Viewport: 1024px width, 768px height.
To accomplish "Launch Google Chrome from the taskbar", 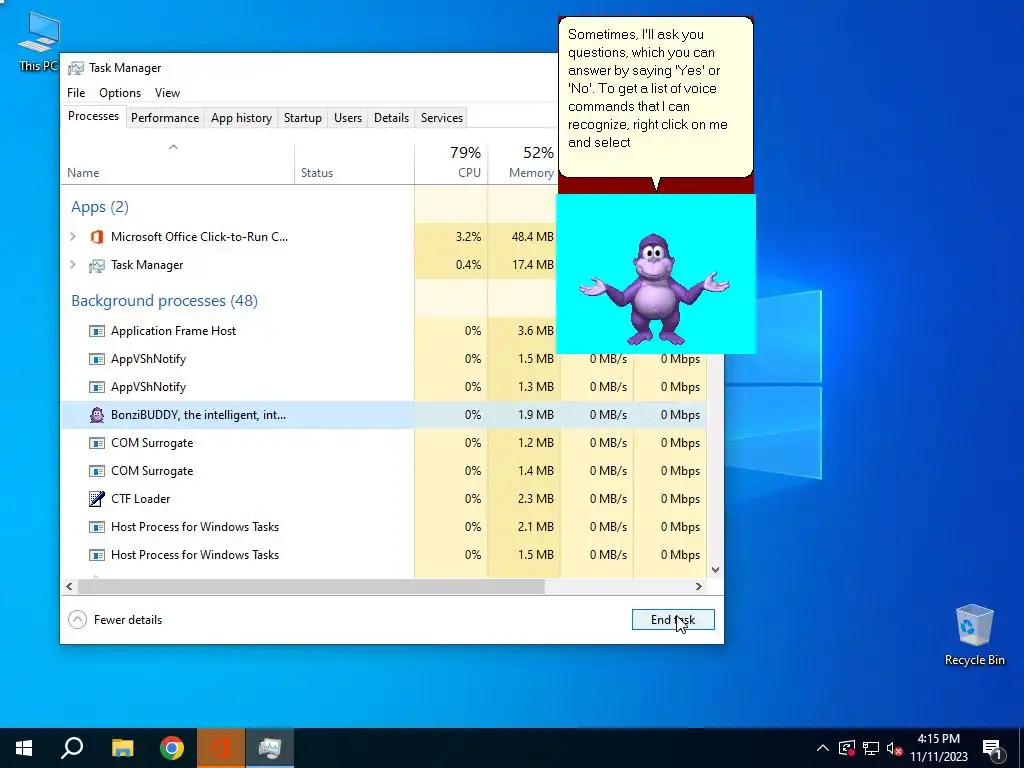I will (172, 748).
